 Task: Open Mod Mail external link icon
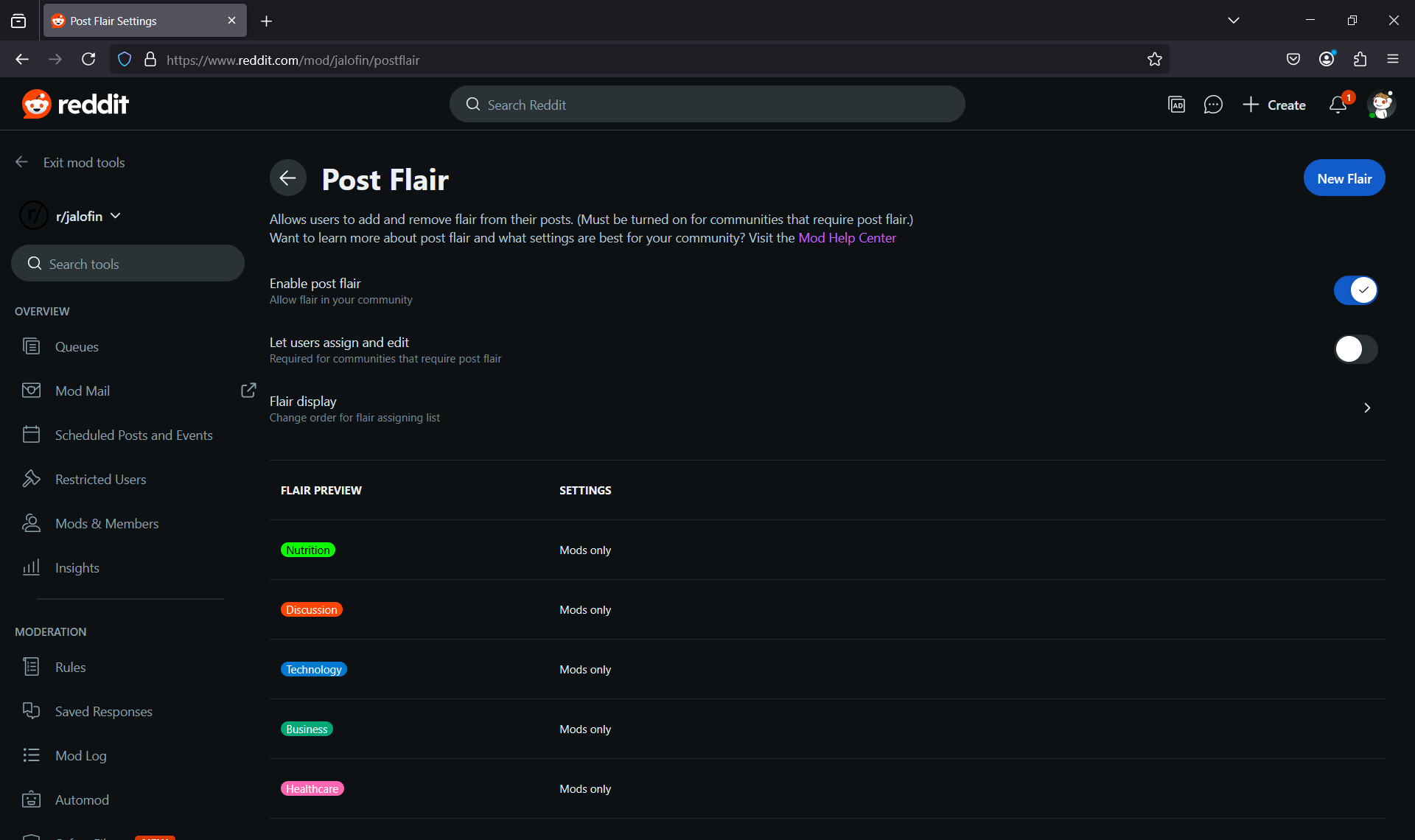(248, 390)
